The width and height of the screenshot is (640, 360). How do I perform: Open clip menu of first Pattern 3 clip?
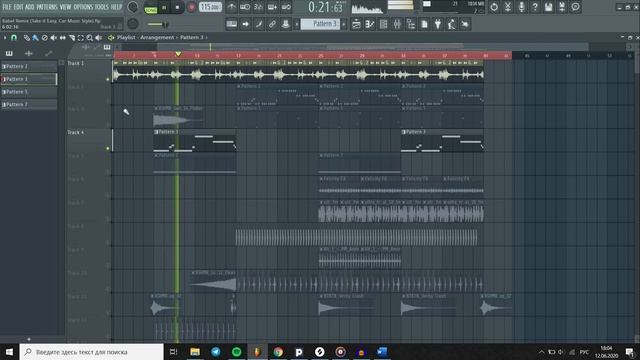pyautogui.click(x=156, y=132)
